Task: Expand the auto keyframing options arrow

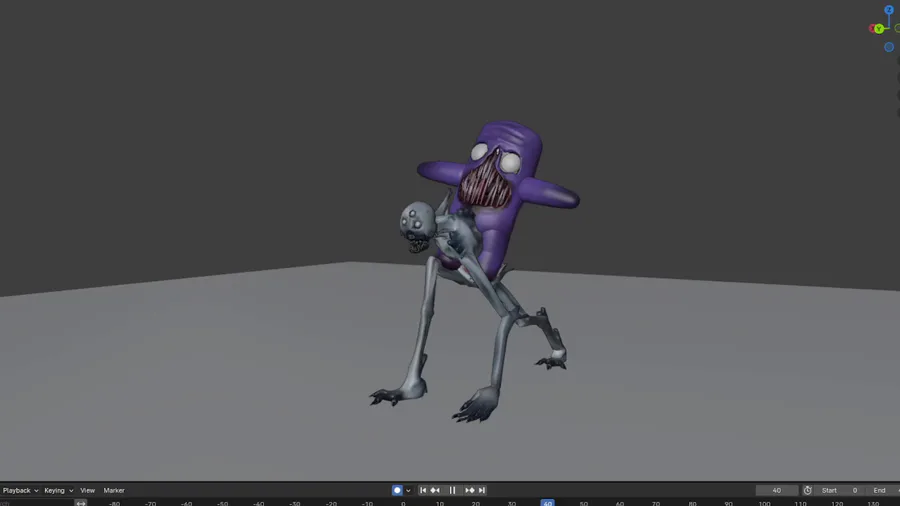Action: (x=408, y=491)
